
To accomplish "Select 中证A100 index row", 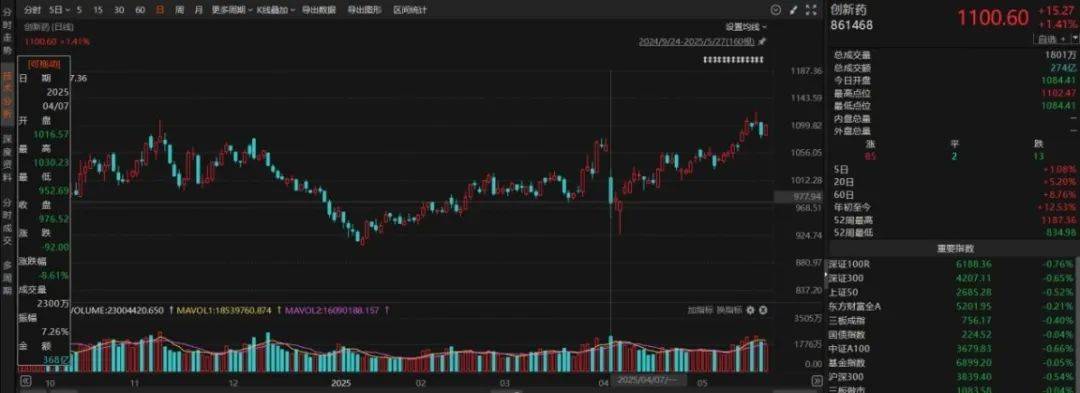I will point(953,348).
